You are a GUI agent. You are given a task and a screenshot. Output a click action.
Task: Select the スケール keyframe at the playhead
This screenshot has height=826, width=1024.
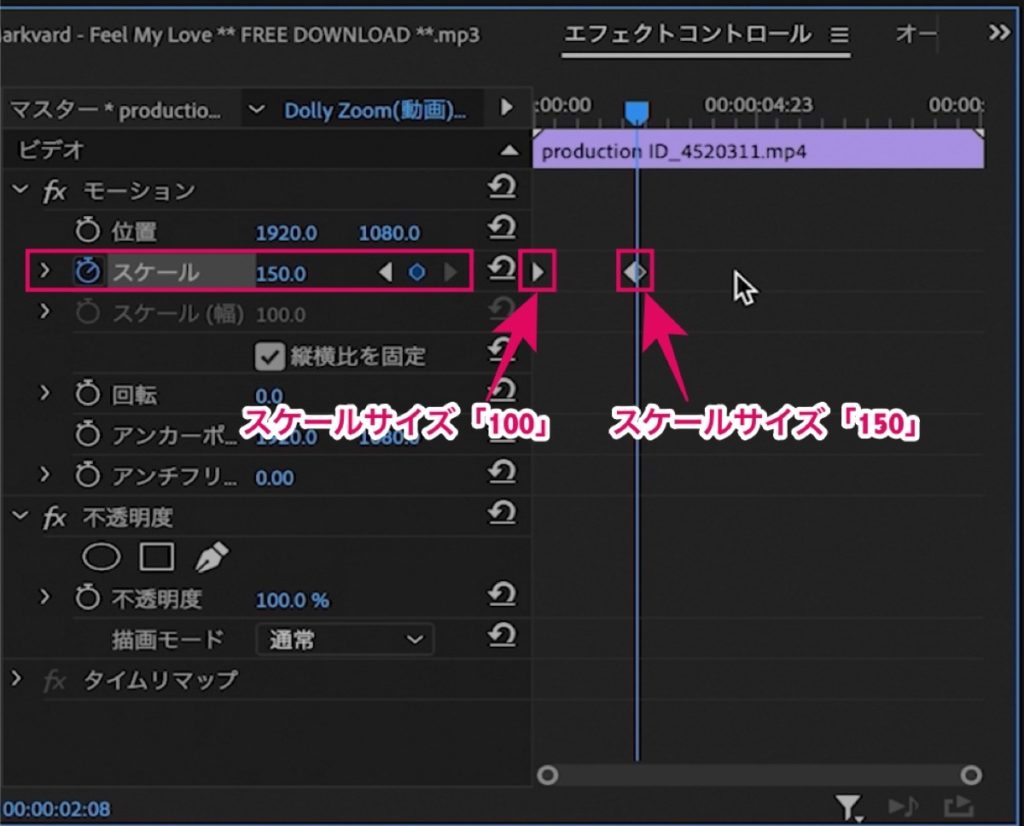[635, 271]
